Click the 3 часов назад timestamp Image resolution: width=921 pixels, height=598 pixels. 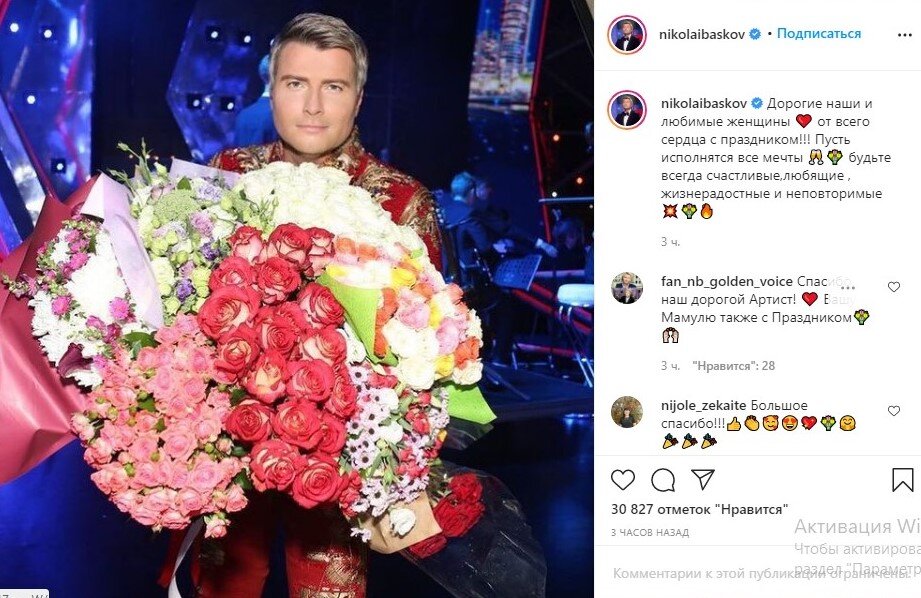[x=650, y=532]
